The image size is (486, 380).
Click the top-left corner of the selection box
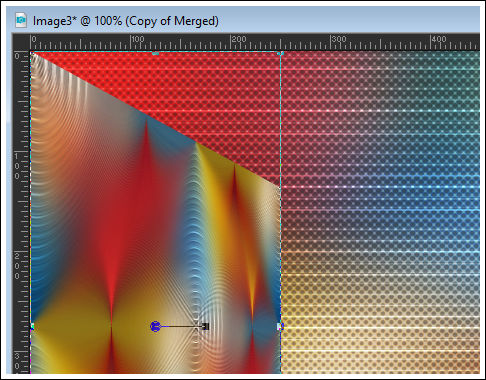coord(32,53)
